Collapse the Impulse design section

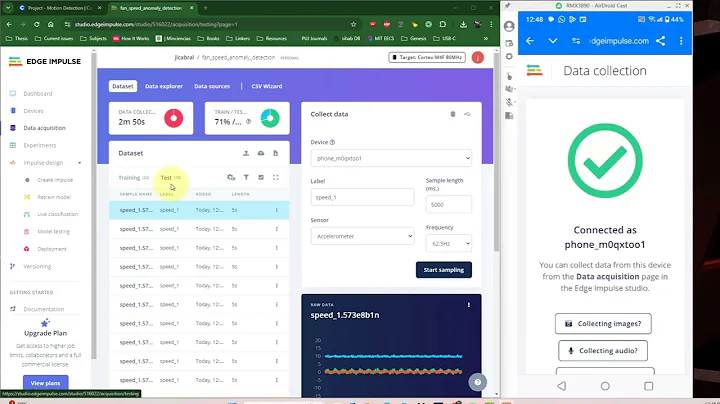coord(79,163)
